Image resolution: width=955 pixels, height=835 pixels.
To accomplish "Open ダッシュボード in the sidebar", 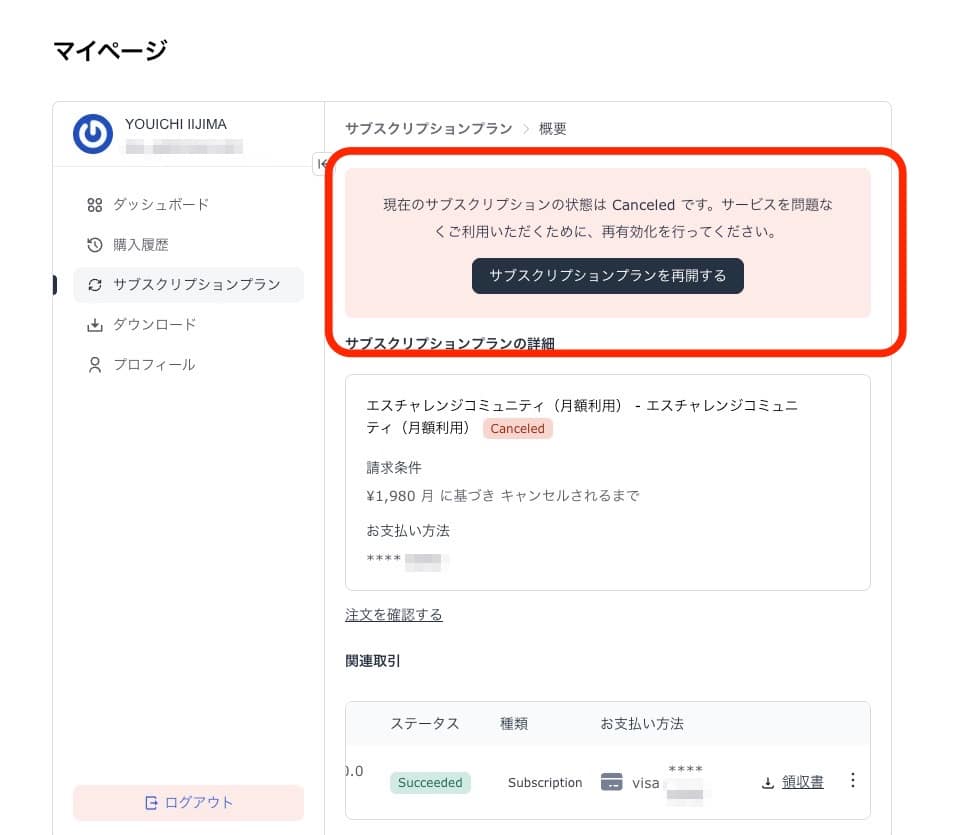I will pos(188,205).
